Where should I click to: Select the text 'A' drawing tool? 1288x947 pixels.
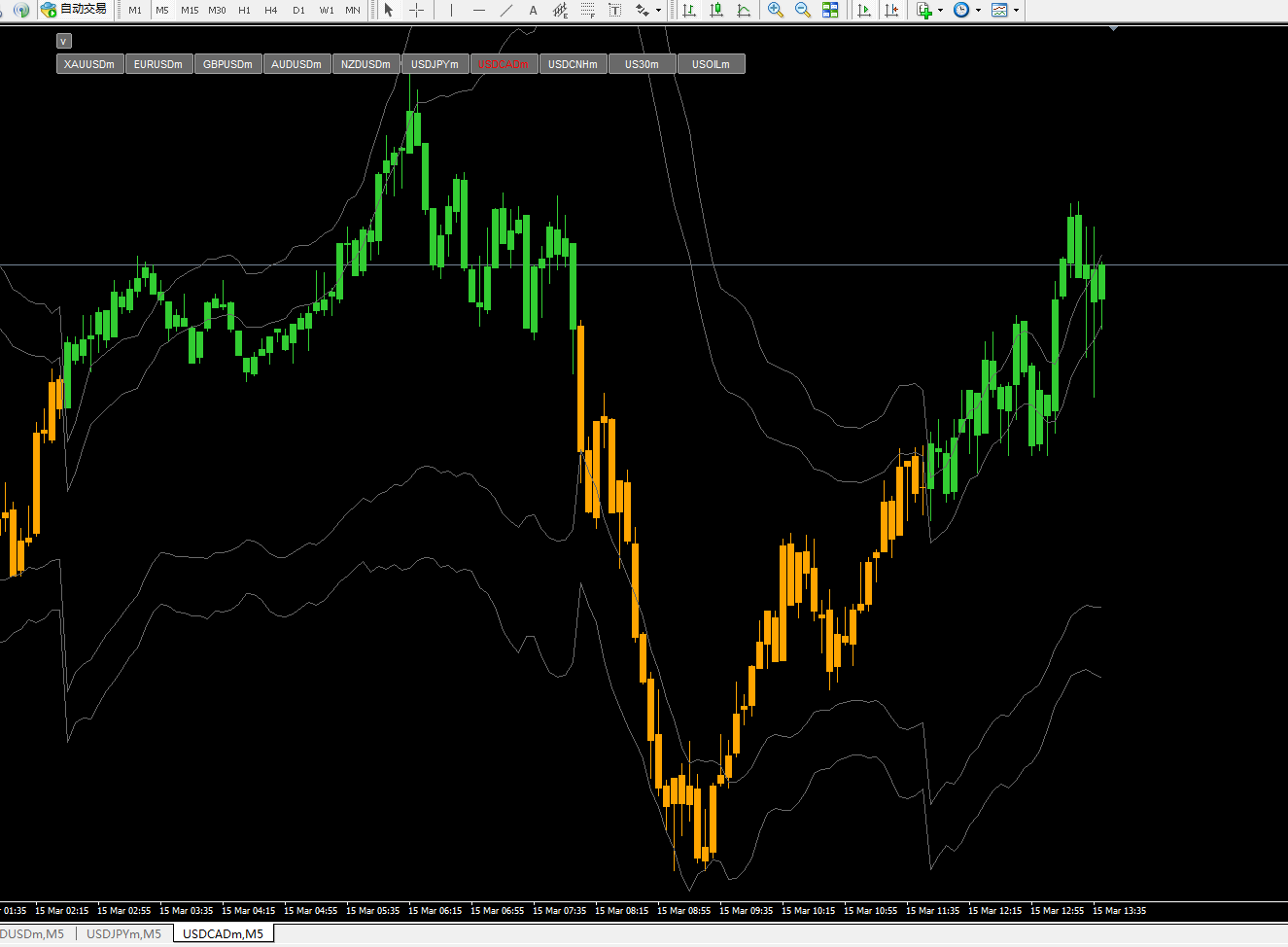(533, 10)
